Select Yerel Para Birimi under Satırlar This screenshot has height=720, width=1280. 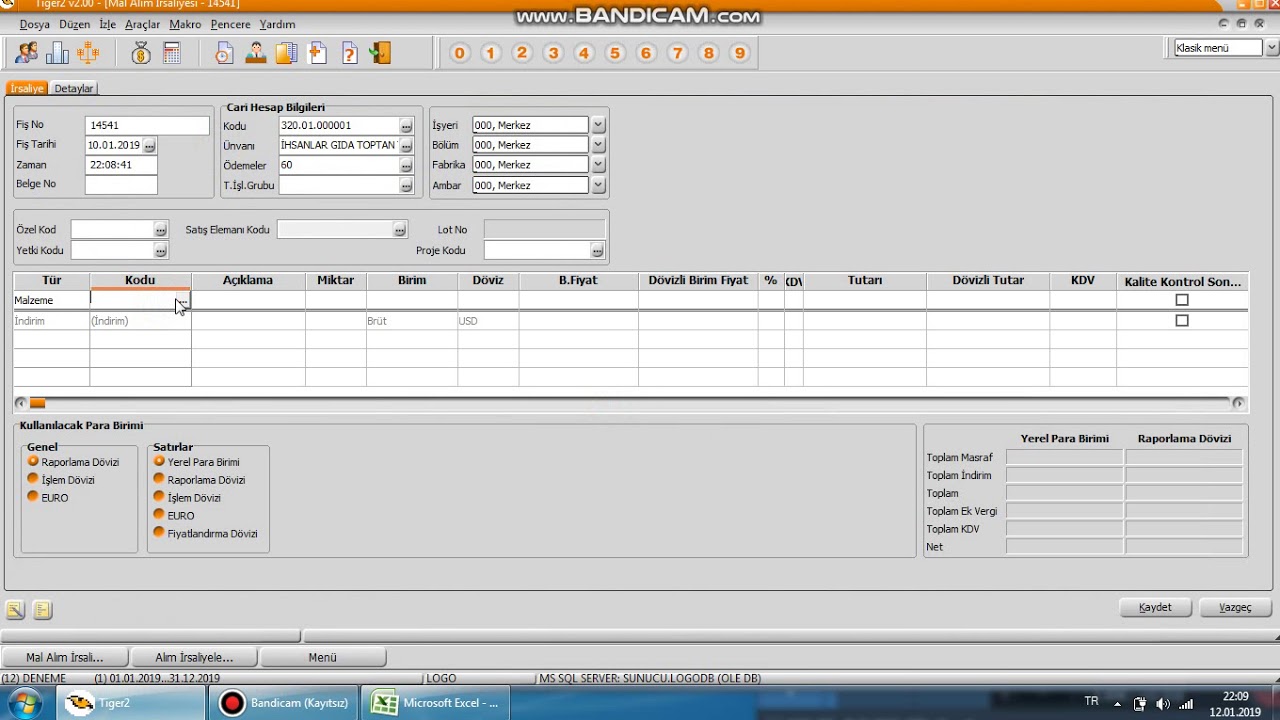pos(159,461)
